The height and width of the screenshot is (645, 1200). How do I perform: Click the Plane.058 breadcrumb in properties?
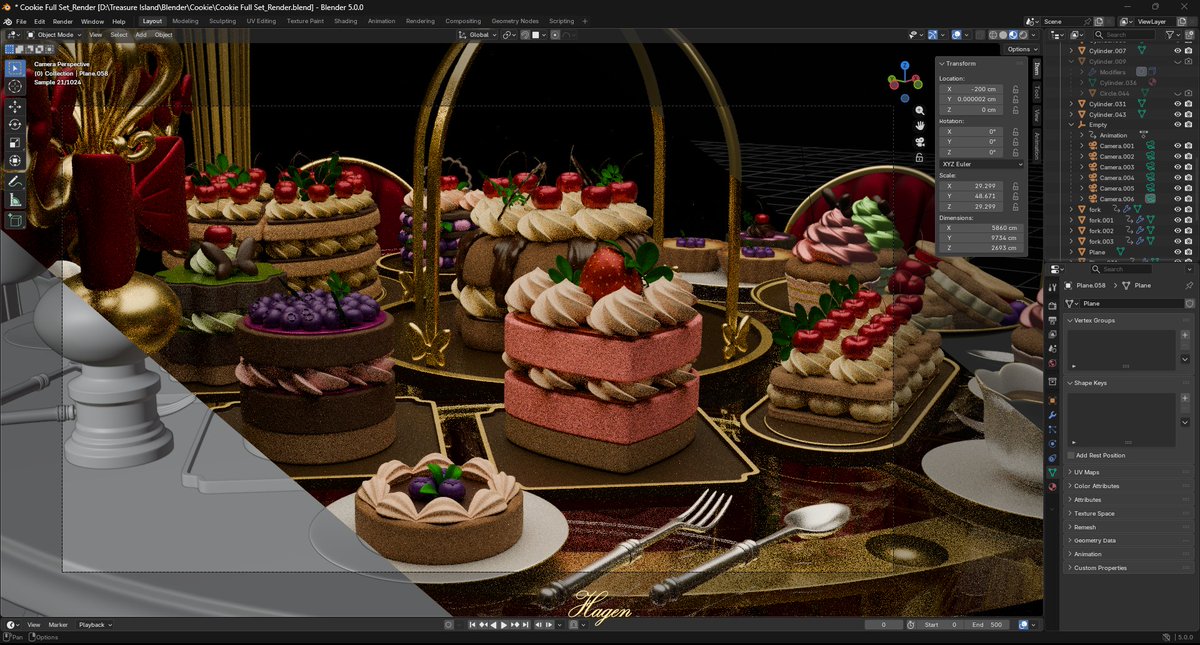tap(1089, 286)
